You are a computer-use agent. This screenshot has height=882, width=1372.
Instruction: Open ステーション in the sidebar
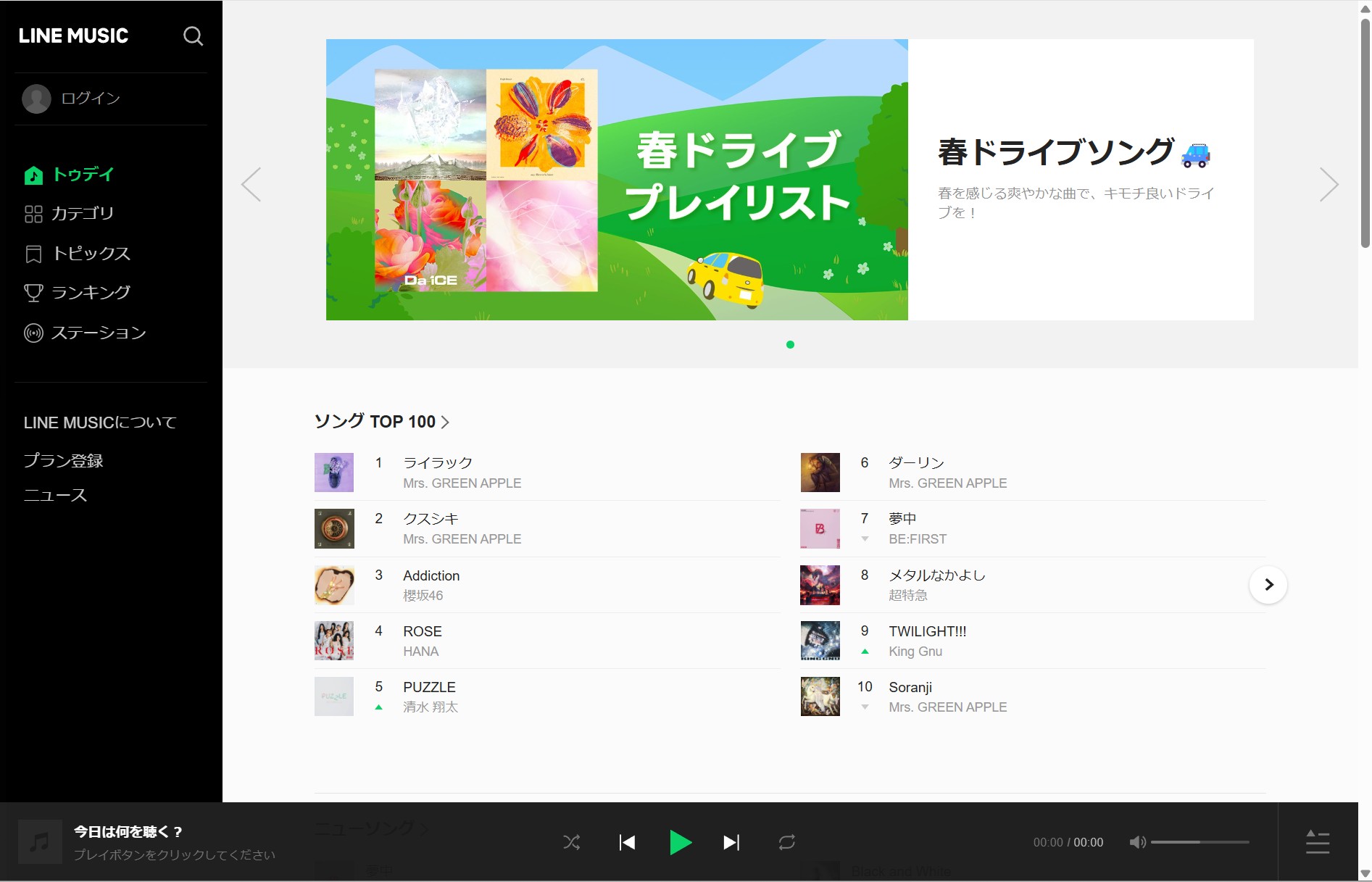99,333
